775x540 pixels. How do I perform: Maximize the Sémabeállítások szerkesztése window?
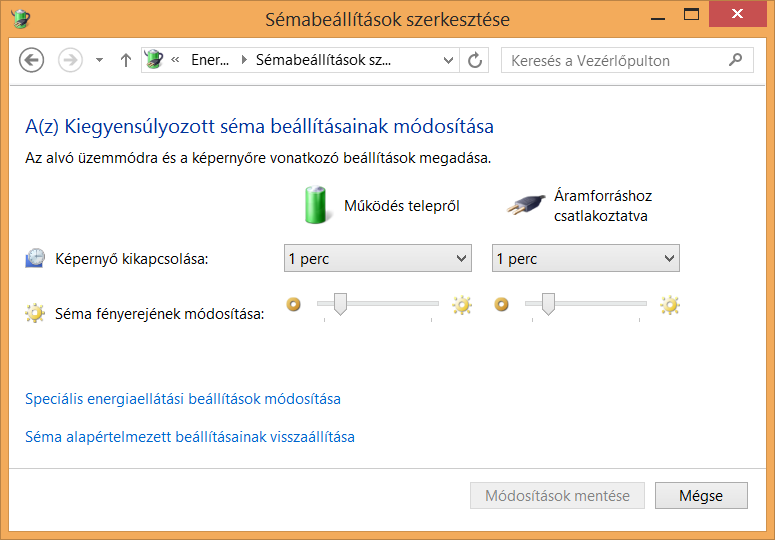691,14
